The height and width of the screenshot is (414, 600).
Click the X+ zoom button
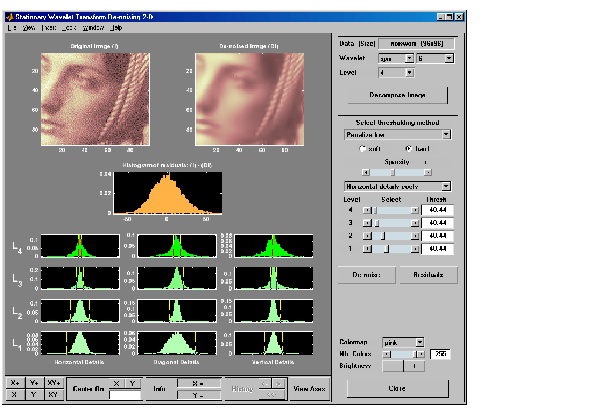pos(15,383)
